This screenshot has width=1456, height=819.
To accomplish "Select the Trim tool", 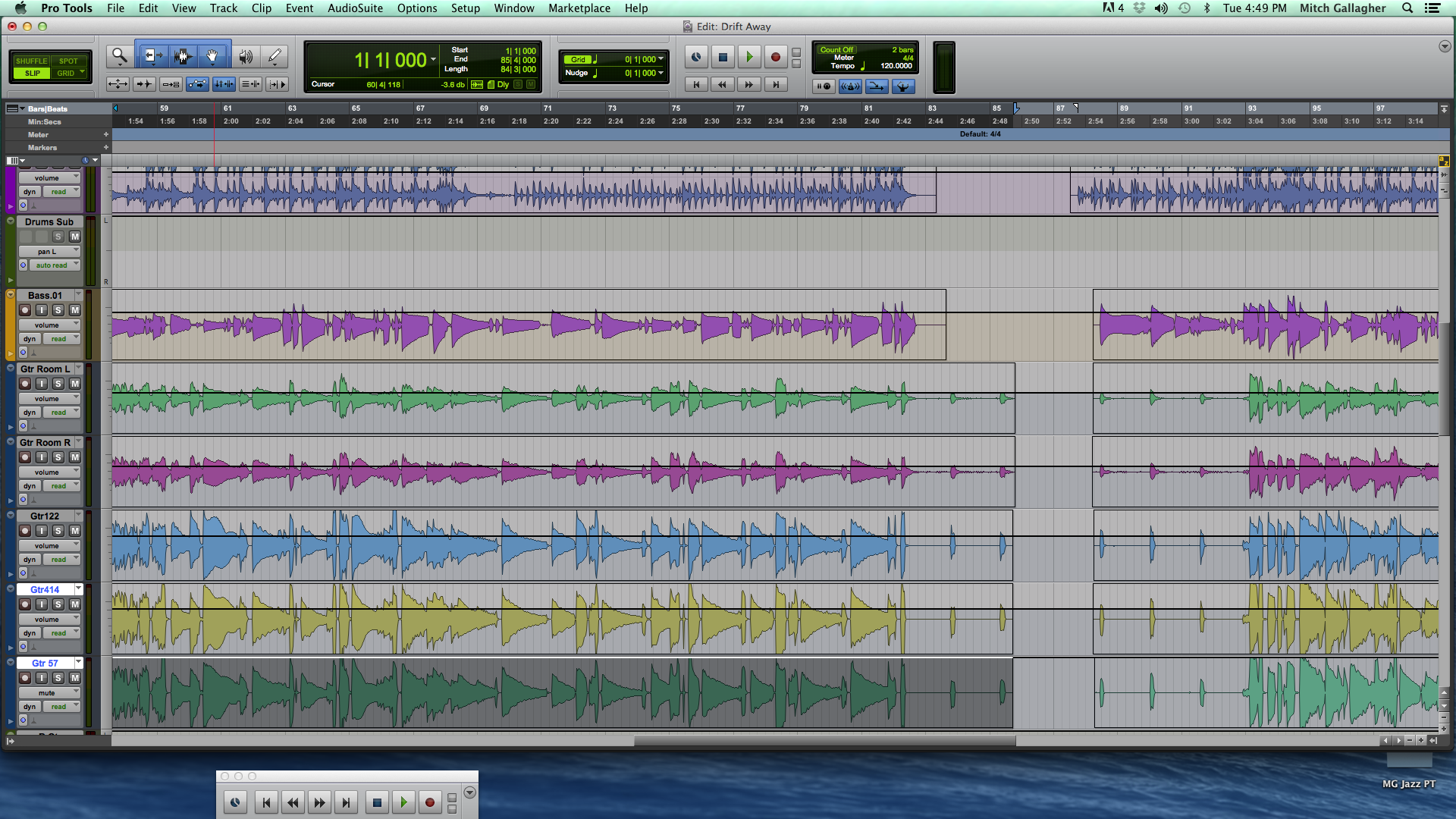I will click(x=152, y=55).
